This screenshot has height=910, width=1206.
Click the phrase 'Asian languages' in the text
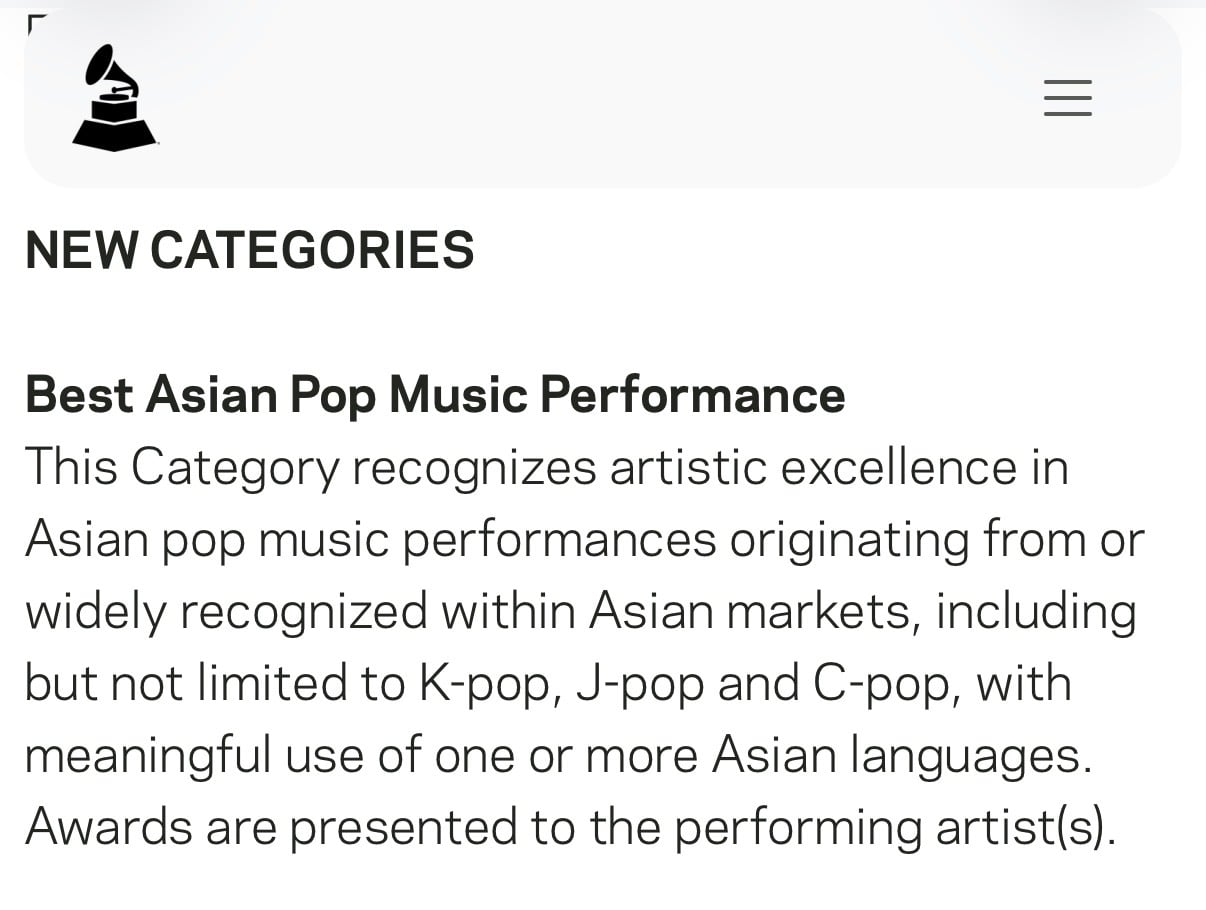(x=902, y=756)
